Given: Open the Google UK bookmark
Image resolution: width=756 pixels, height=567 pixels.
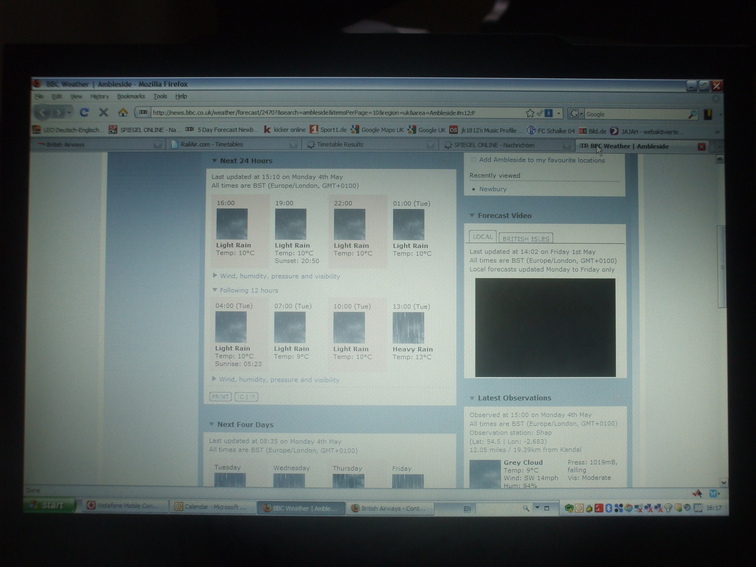Looking at the screenshot, I should 427,130.
